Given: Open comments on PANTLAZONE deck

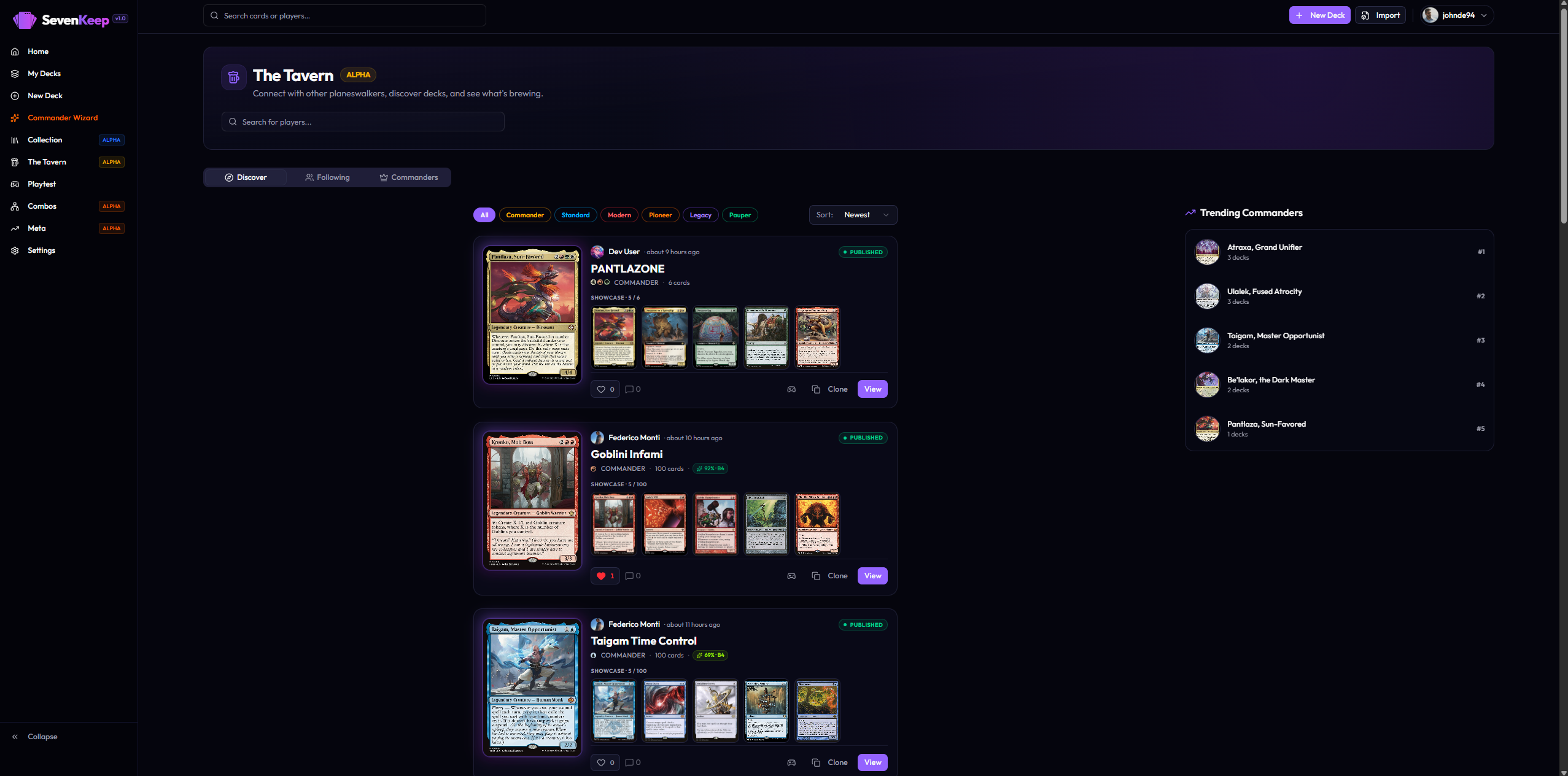Looking at the screenshot, I should click(633, 389).
